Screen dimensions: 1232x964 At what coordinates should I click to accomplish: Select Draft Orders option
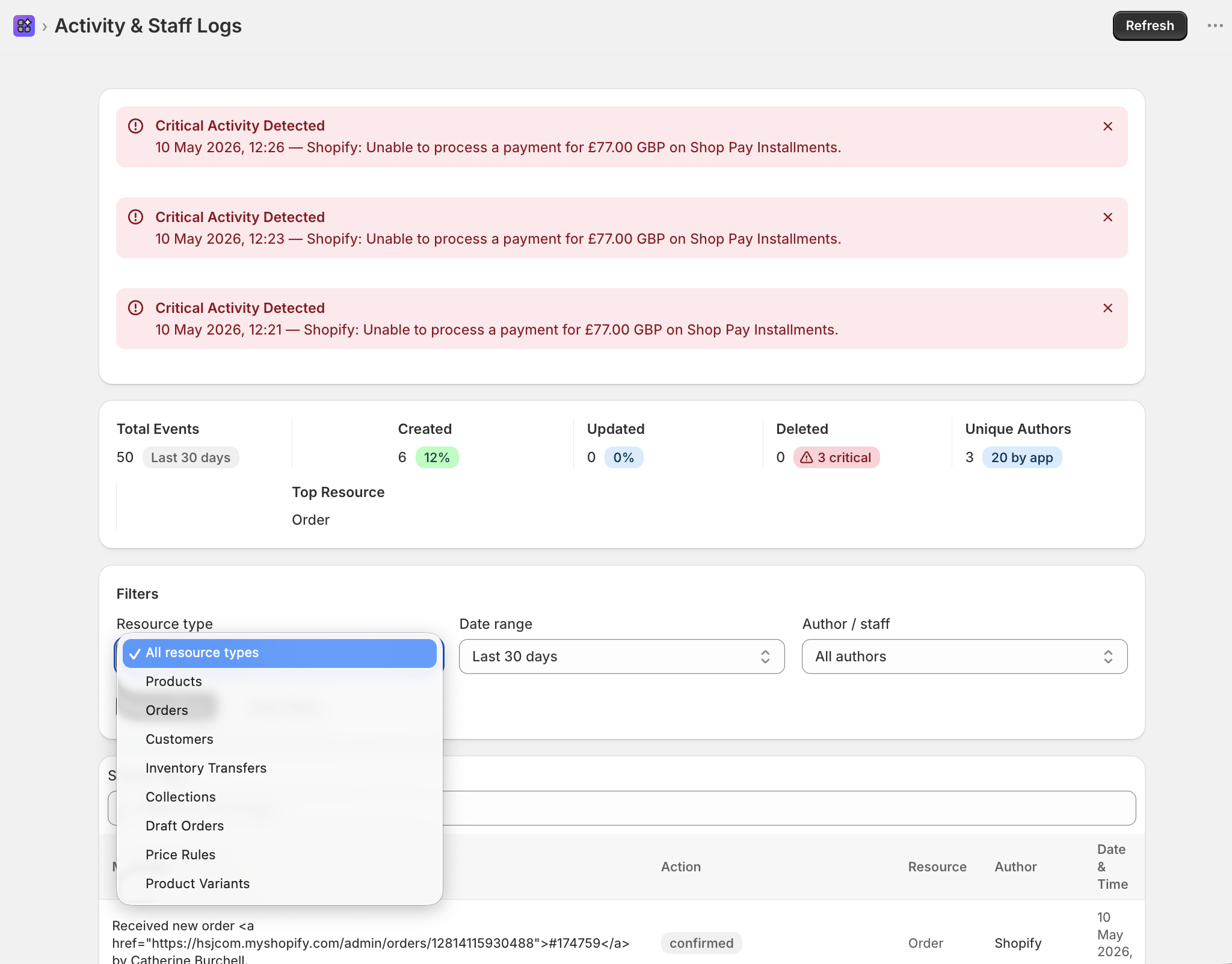(280, 826)
